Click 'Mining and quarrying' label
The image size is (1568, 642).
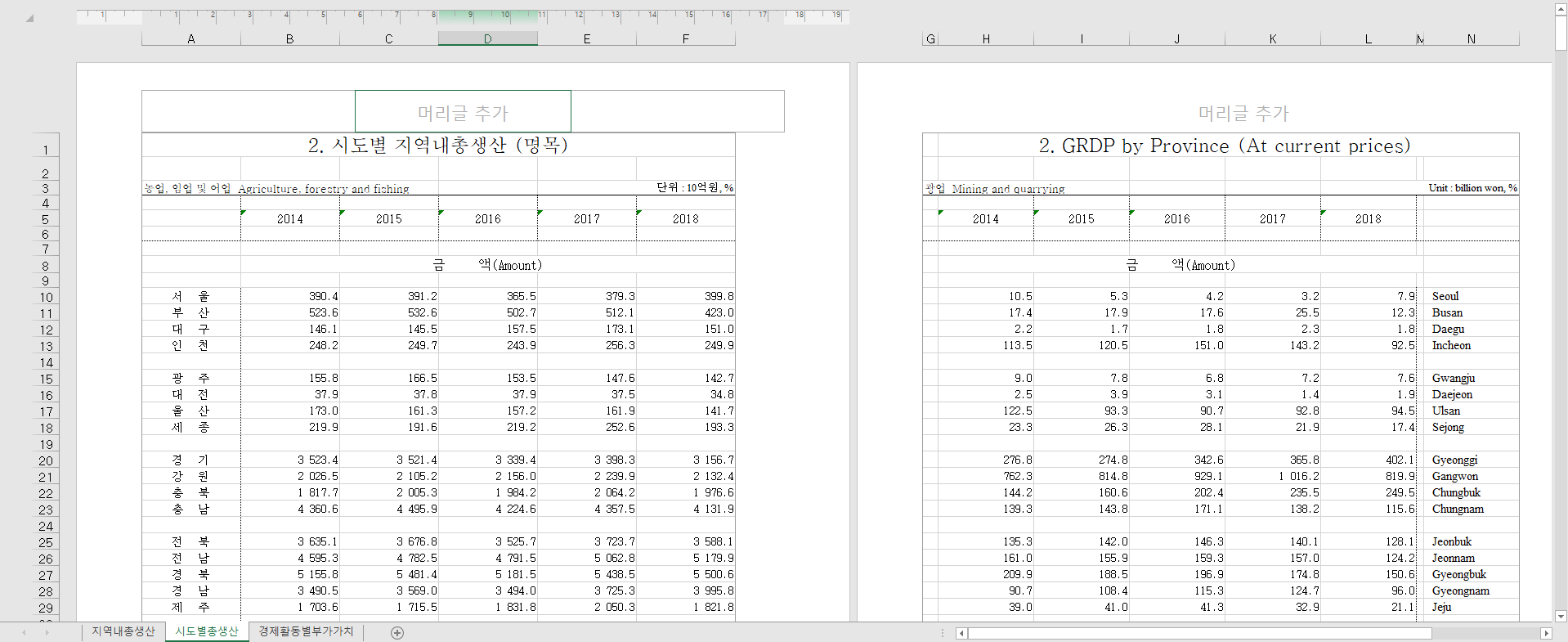tap(1008, 188)
